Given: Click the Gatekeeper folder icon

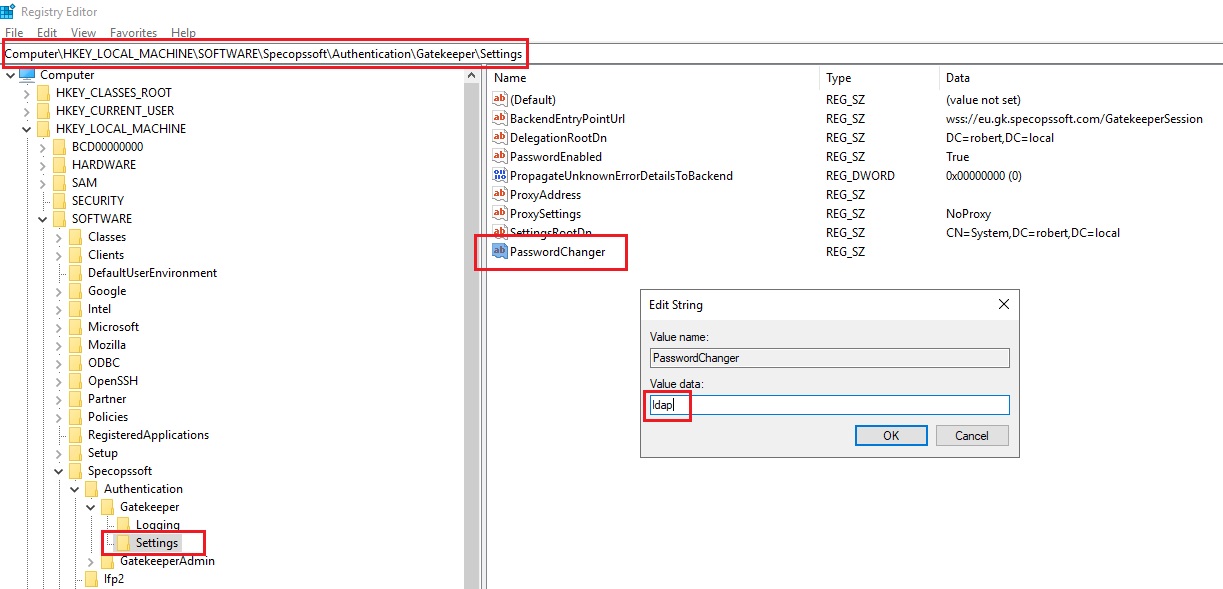Looking at the screenshot, I should (107, 507).
